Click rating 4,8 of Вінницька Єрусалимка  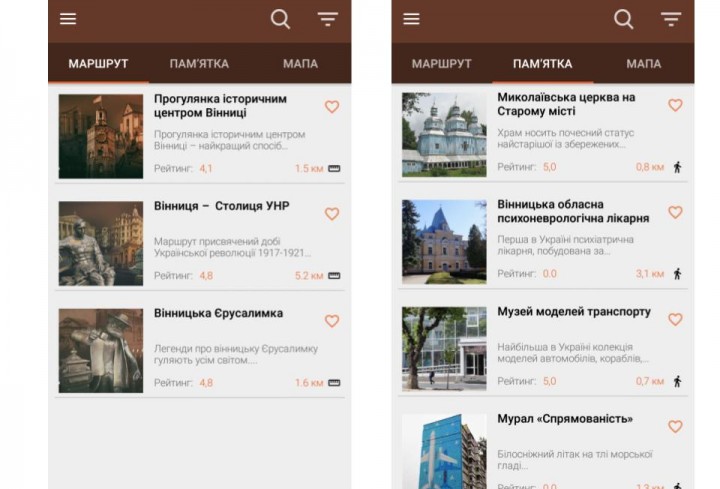click(206, 382)
